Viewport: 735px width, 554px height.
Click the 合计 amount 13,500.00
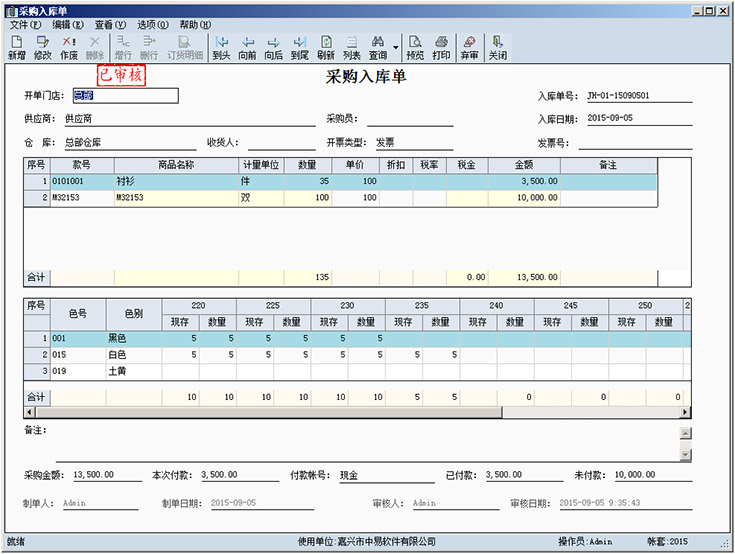point(524,277)
